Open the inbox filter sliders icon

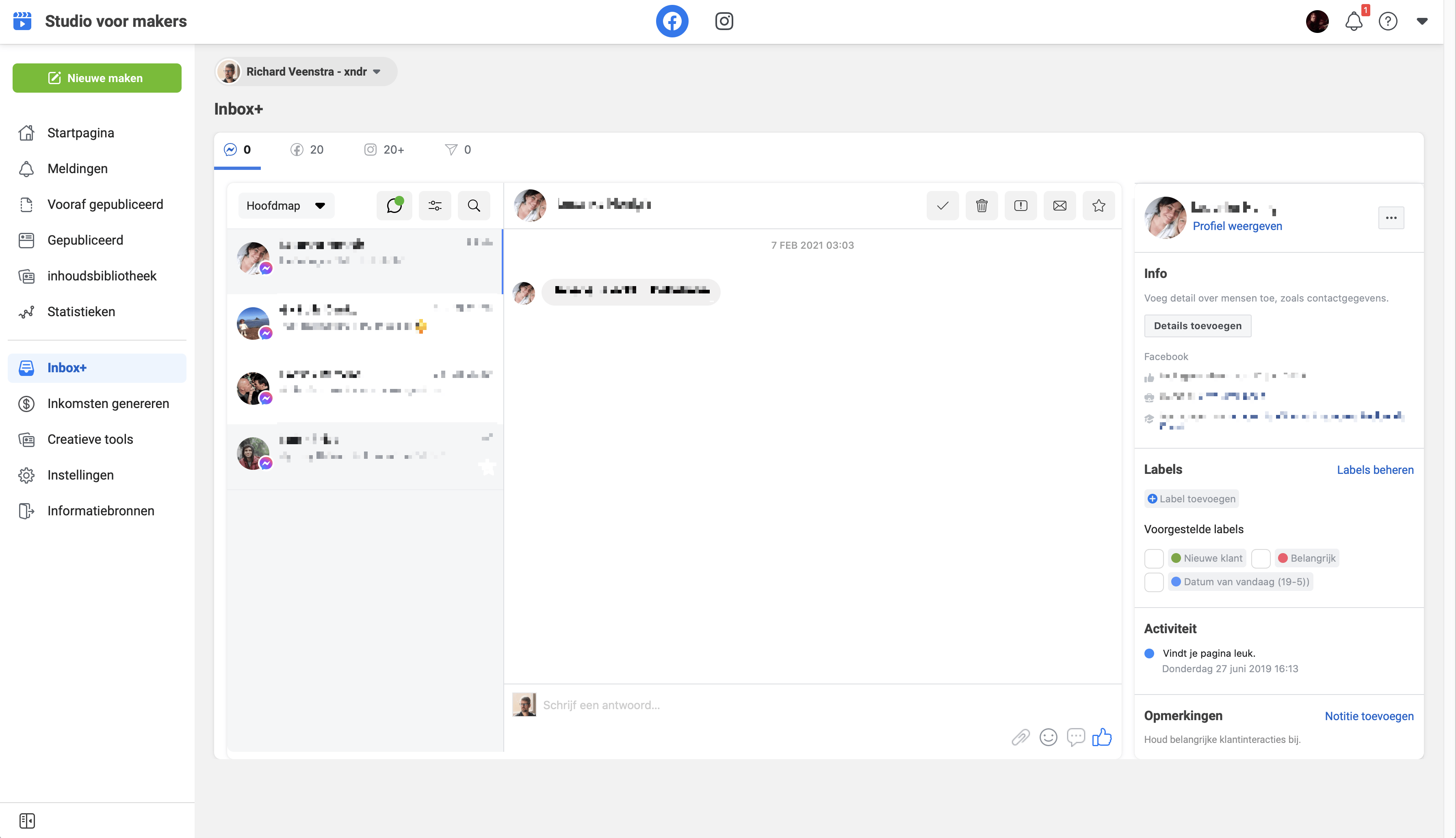coord(435,206)
